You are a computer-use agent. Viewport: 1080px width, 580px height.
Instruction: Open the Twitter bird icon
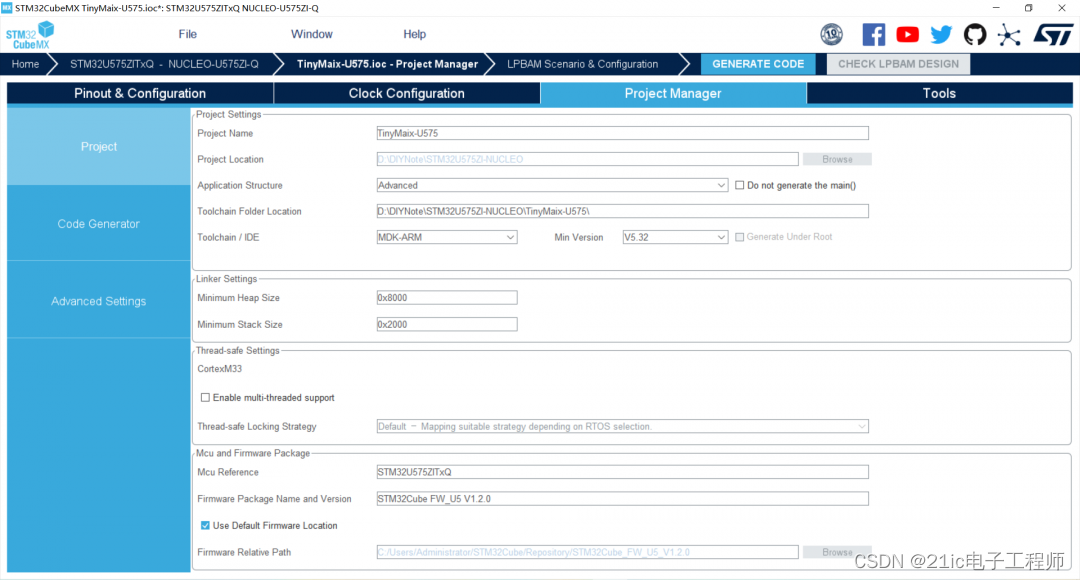coord(941,34)
